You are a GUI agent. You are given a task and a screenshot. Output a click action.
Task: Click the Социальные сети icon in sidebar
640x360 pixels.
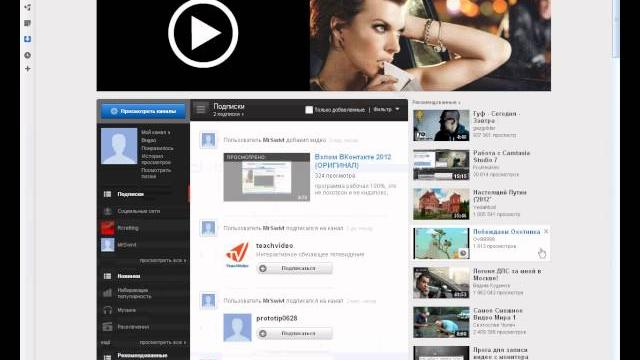click(x=107, y=211)
